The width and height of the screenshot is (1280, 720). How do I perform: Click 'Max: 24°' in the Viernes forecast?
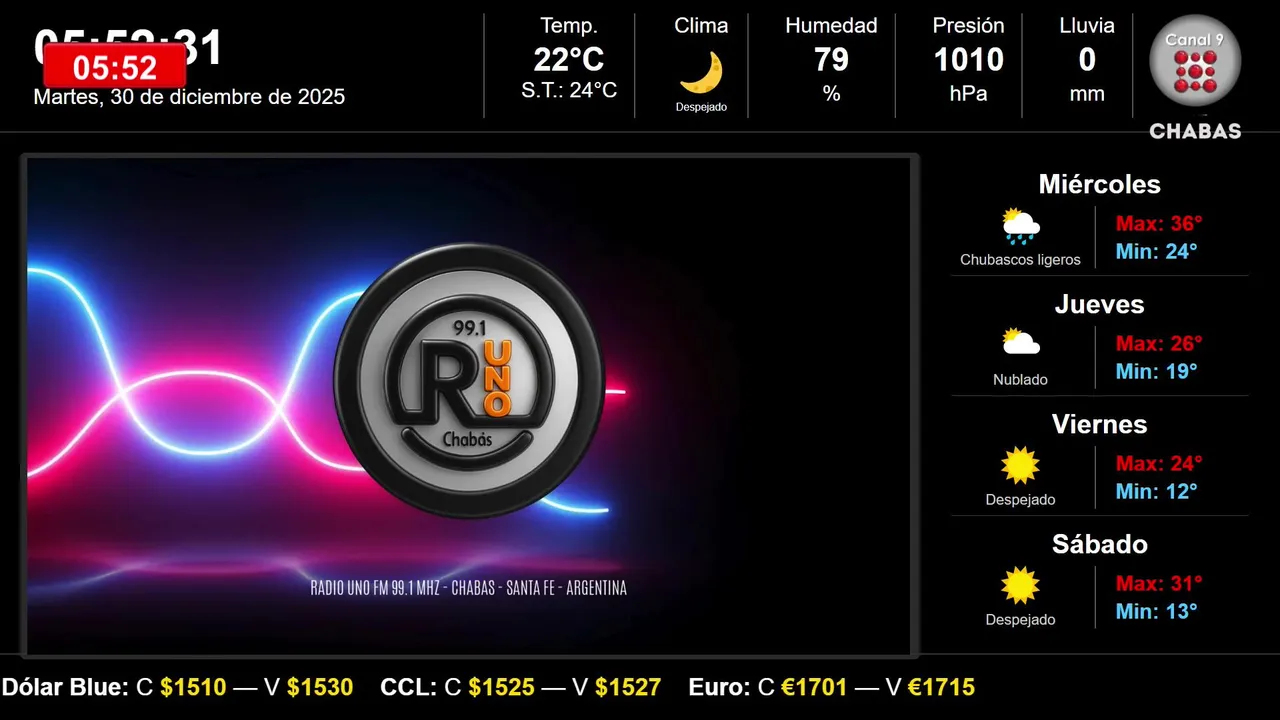point(1159,464)
